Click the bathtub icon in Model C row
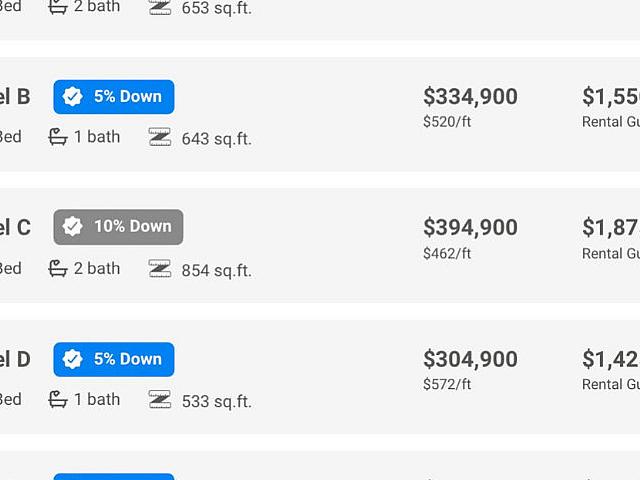The image size is (640, 480). [58, 269]
